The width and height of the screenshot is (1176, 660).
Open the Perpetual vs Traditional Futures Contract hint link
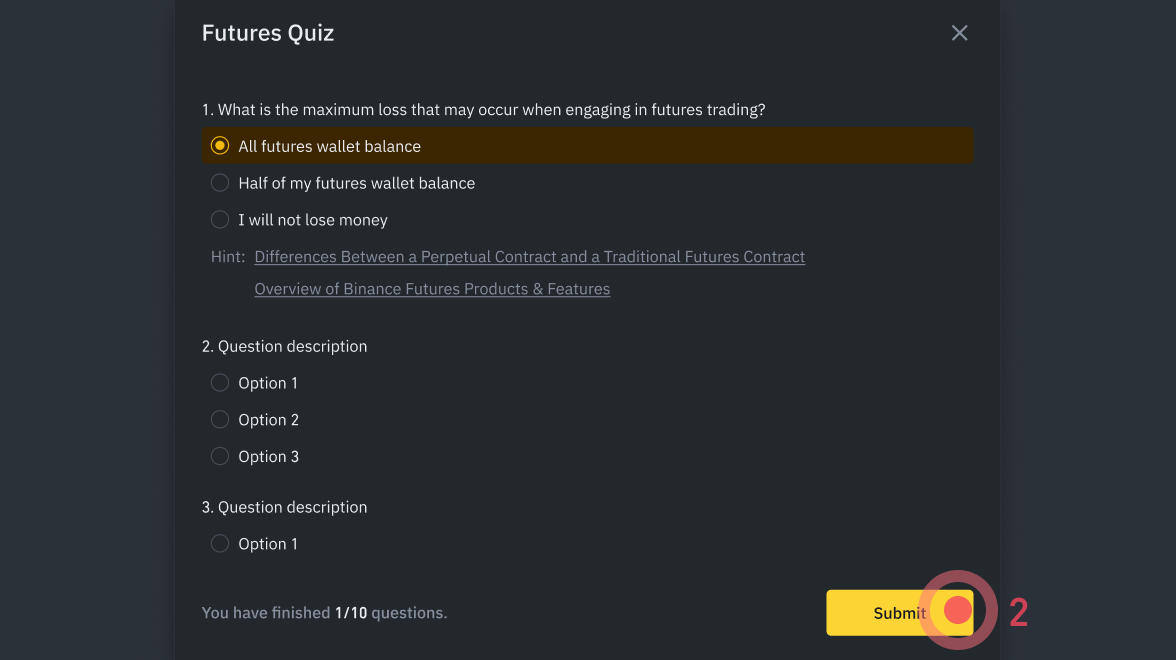pyautogui.click(x=529, y=257)
